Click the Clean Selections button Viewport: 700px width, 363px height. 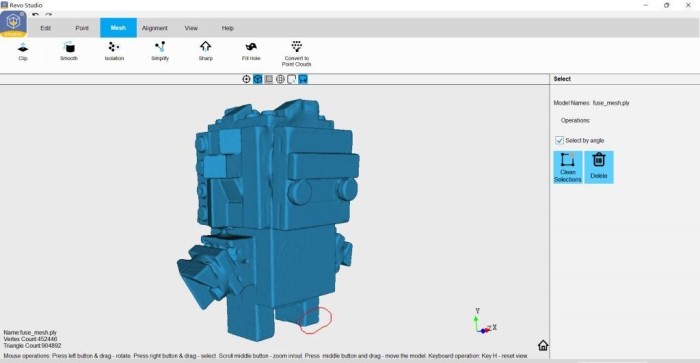(568, 167)
